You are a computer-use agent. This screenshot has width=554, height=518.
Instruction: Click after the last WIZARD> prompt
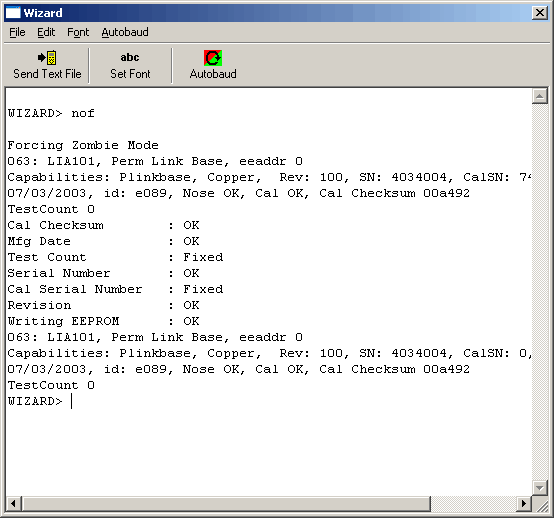click(x=72, y=401)
